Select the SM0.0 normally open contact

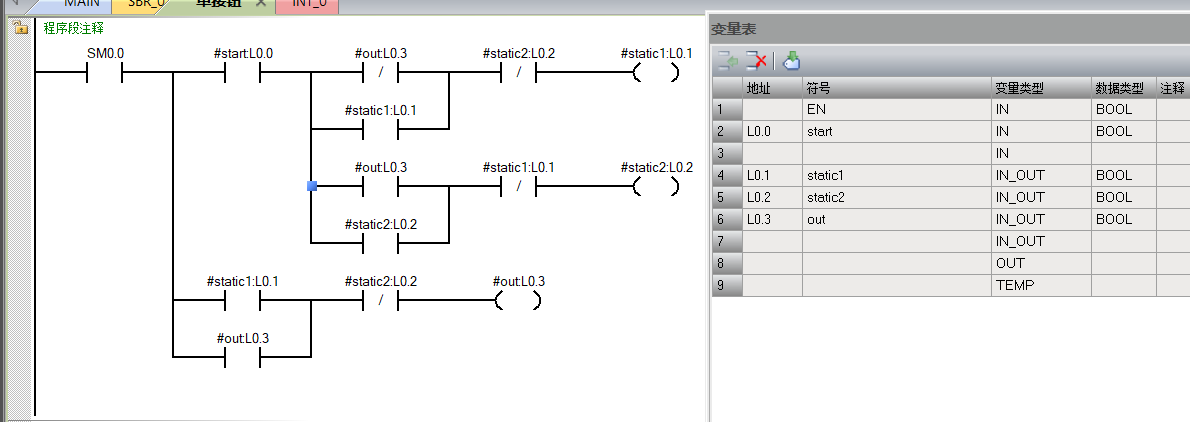click(105, 73)
